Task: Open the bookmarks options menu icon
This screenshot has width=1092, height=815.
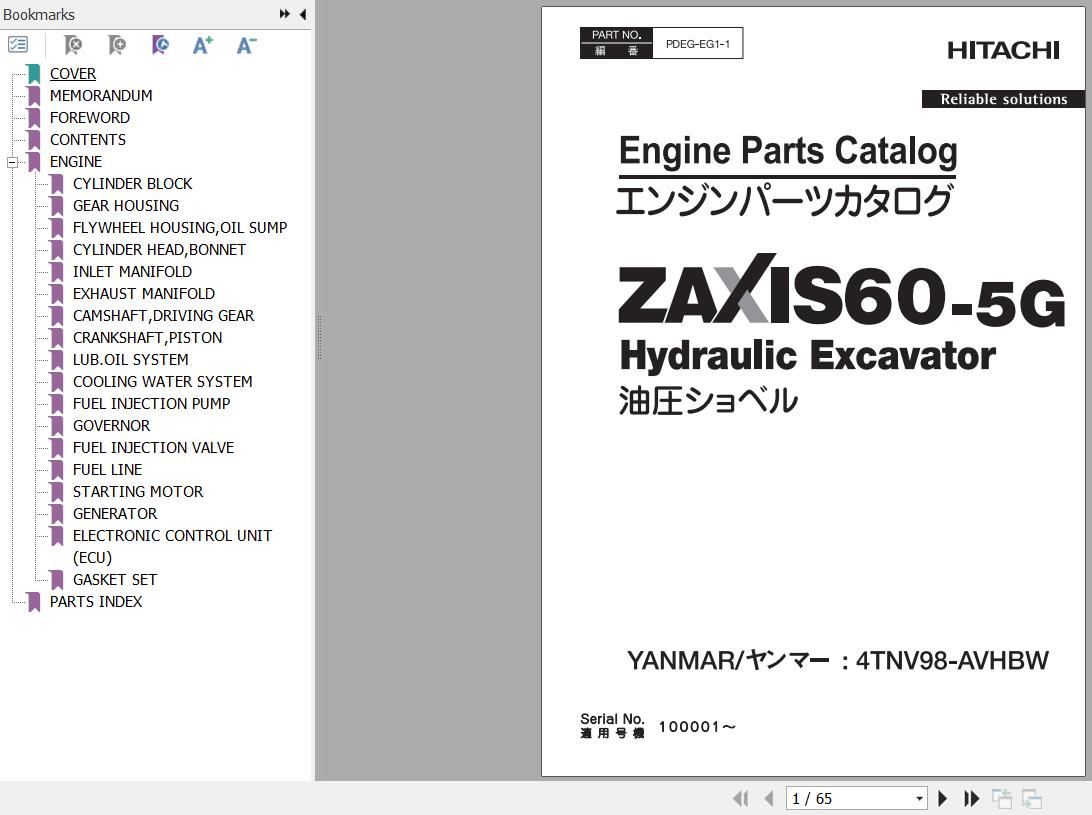Action: tap(17, 45)
